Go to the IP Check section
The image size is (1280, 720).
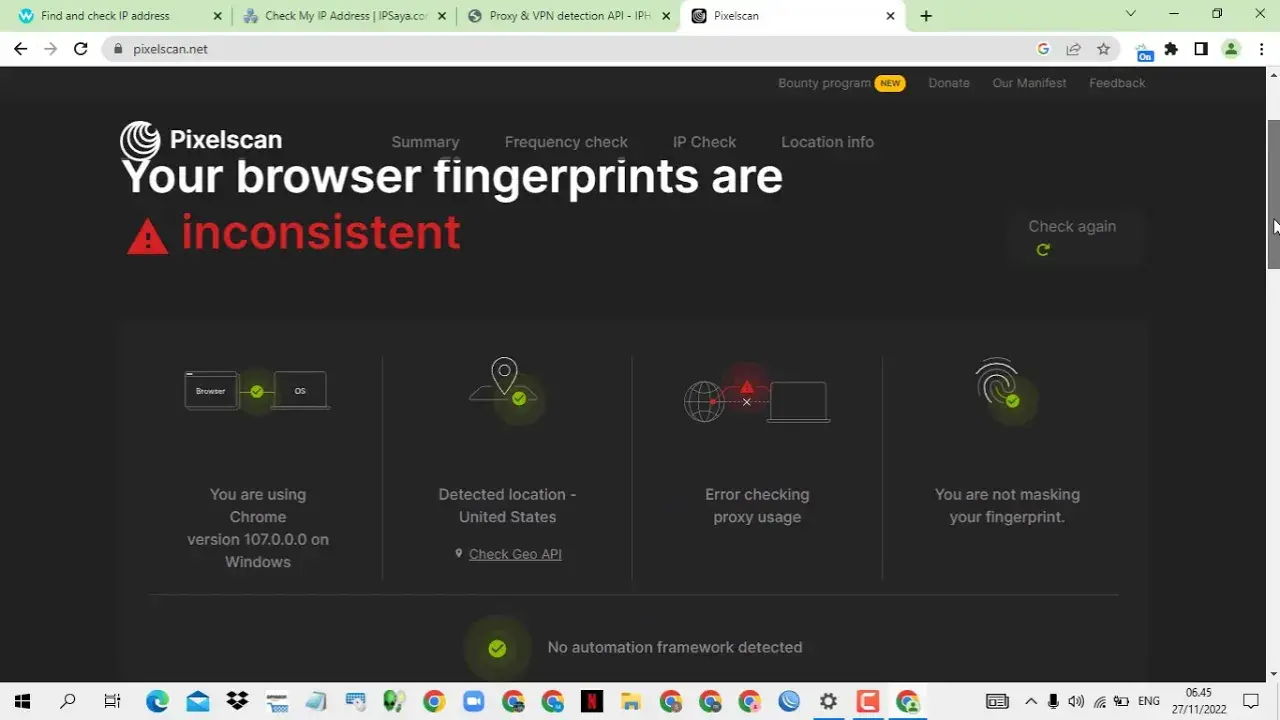point(704,142)
